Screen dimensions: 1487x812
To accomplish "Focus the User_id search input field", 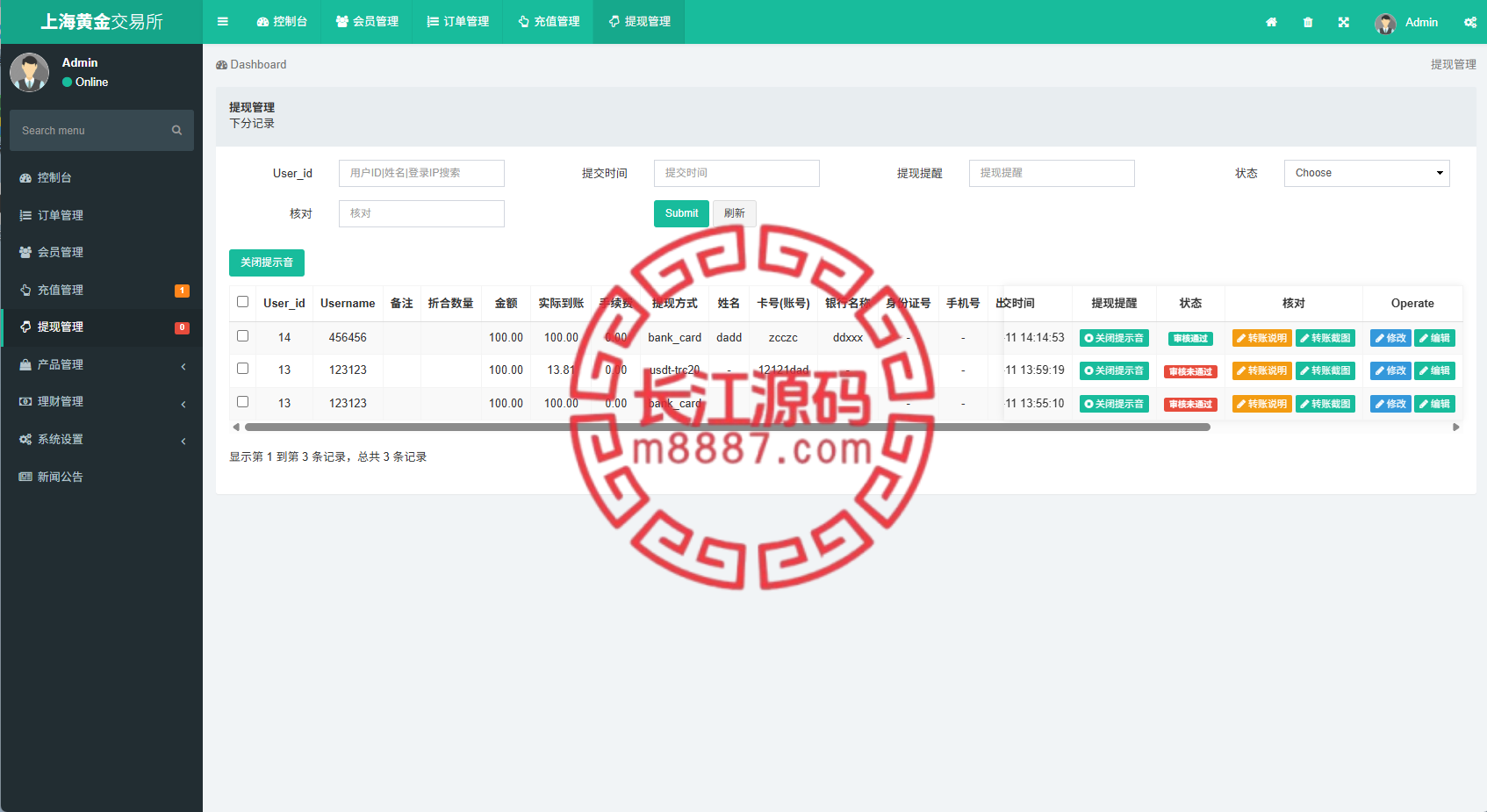I will (x=421, y=173).
